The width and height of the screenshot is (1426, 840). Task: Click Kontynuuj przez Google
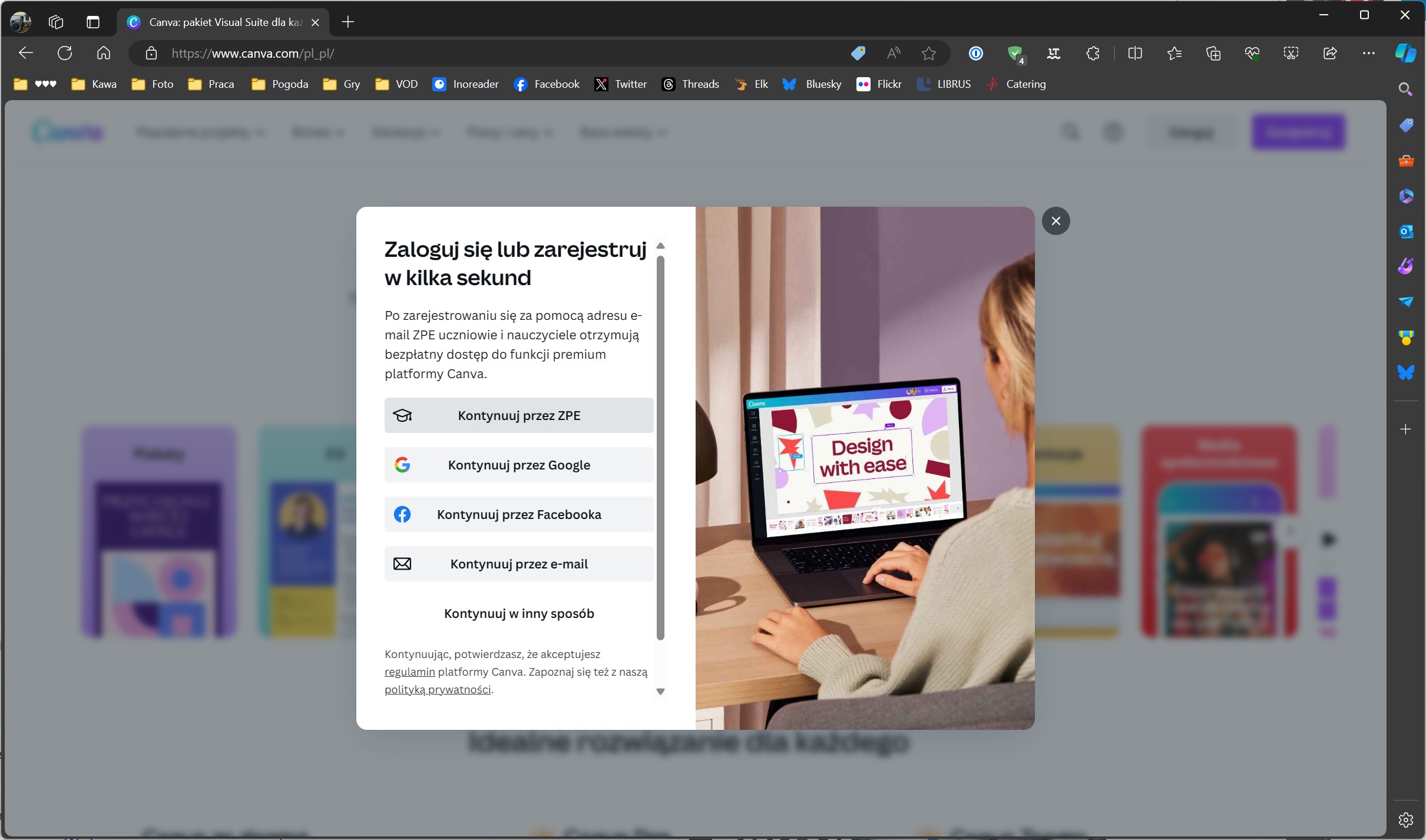click(518, 465)
